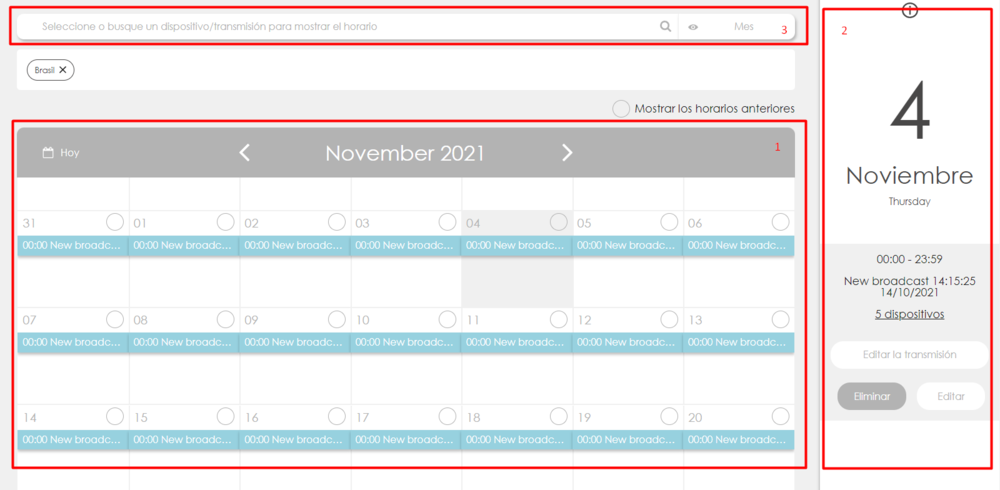The height and width of the screenshot is (490, 1000).
Task: Select the broadcast event on day 19
Action: tap(627, 439)
